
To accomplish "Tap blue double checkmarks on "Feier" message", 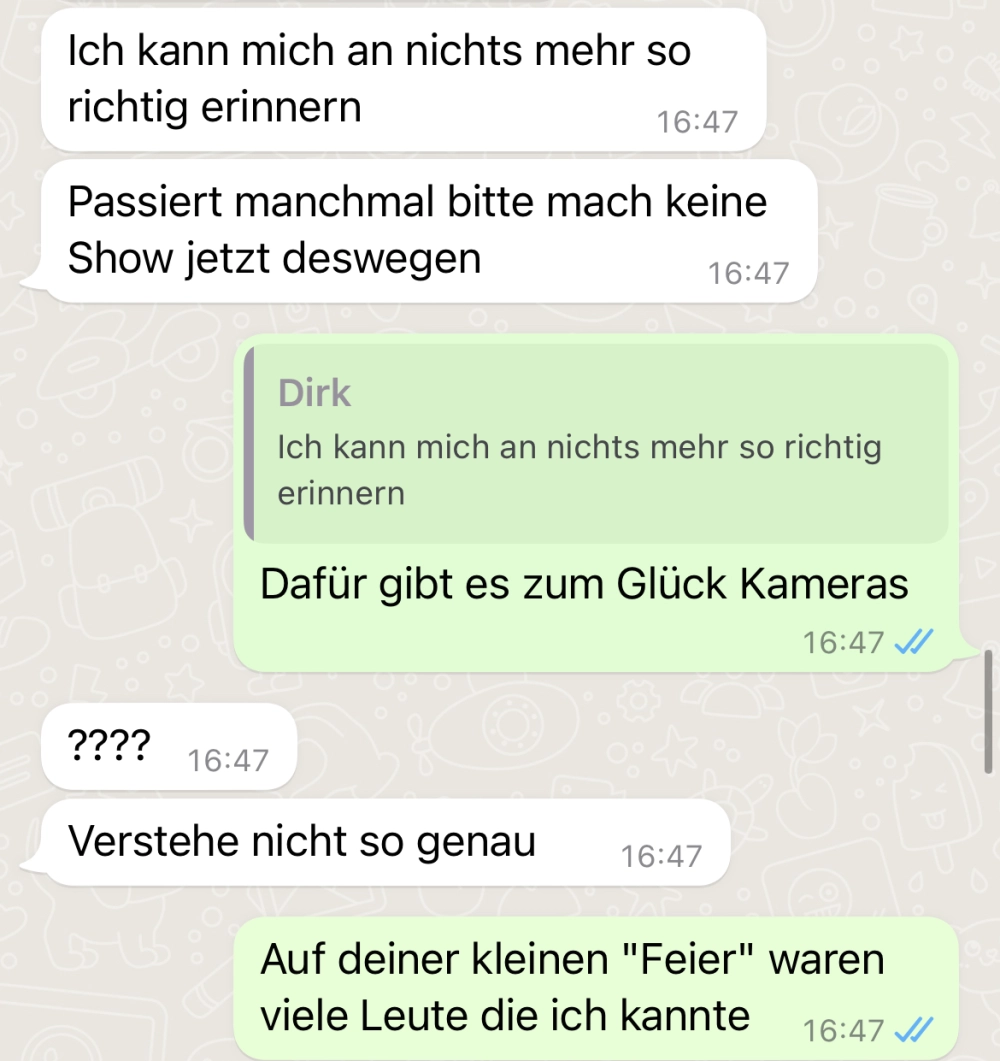I will [x=913, y=1030].
